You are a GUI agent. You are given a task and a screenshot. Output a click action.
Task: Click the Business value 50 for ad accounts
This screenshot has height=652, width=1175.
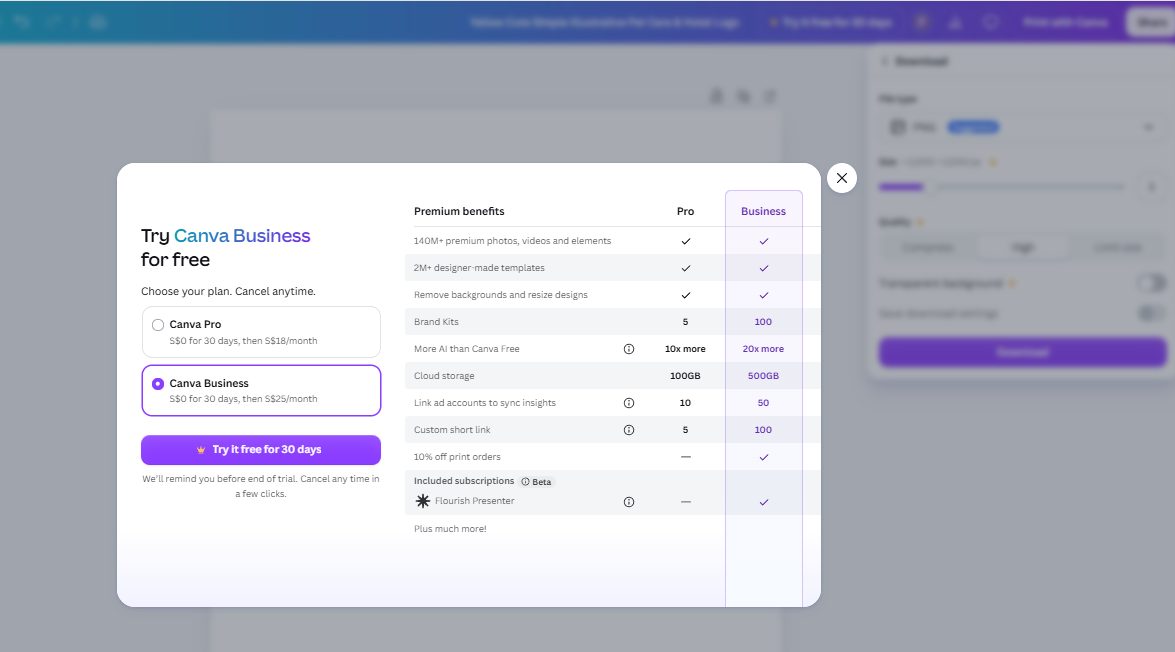(x=763, y=403)
